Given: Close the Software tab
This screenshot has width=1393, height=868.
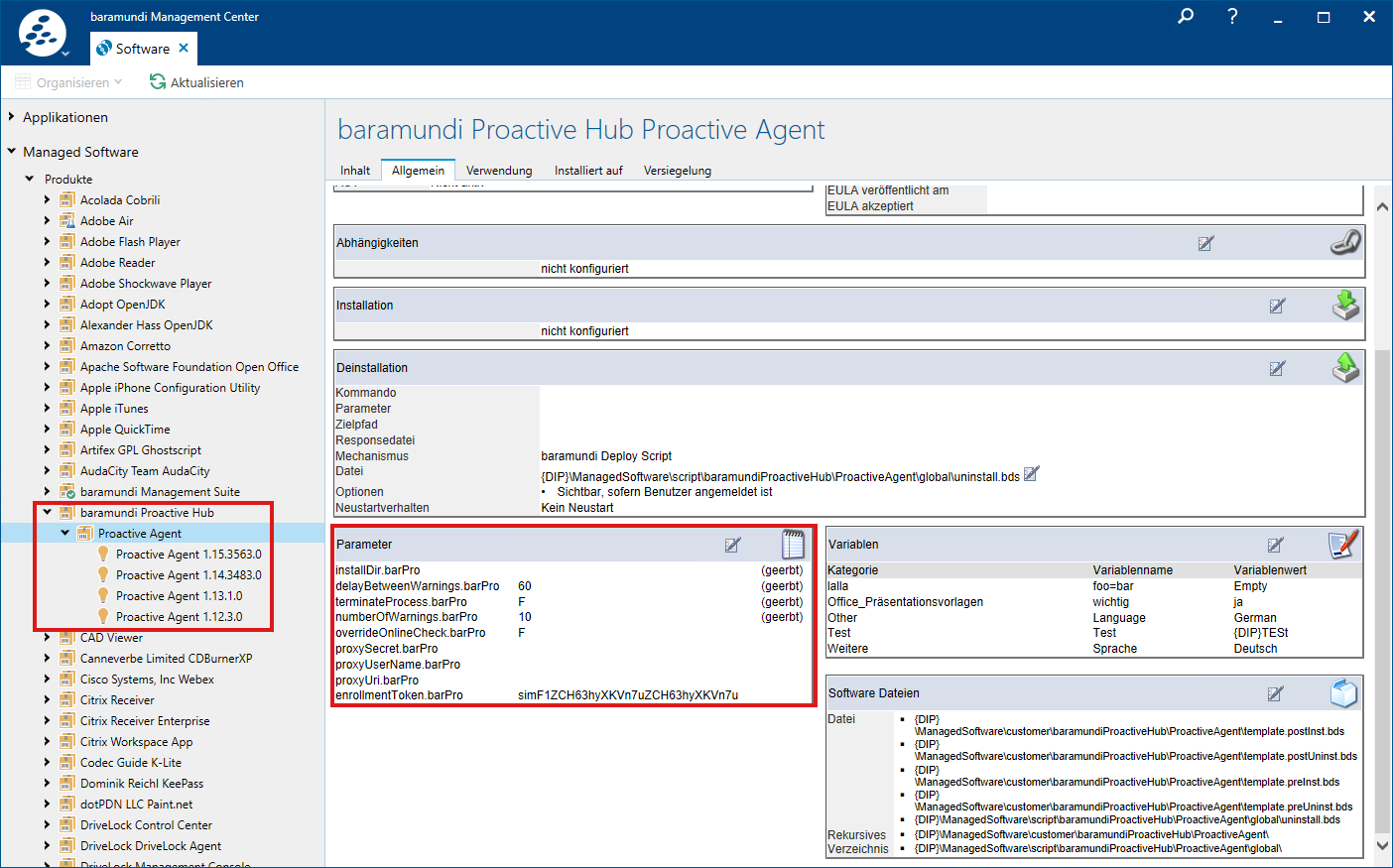Looking at the screenshot, I should click(x=184, y=48).
